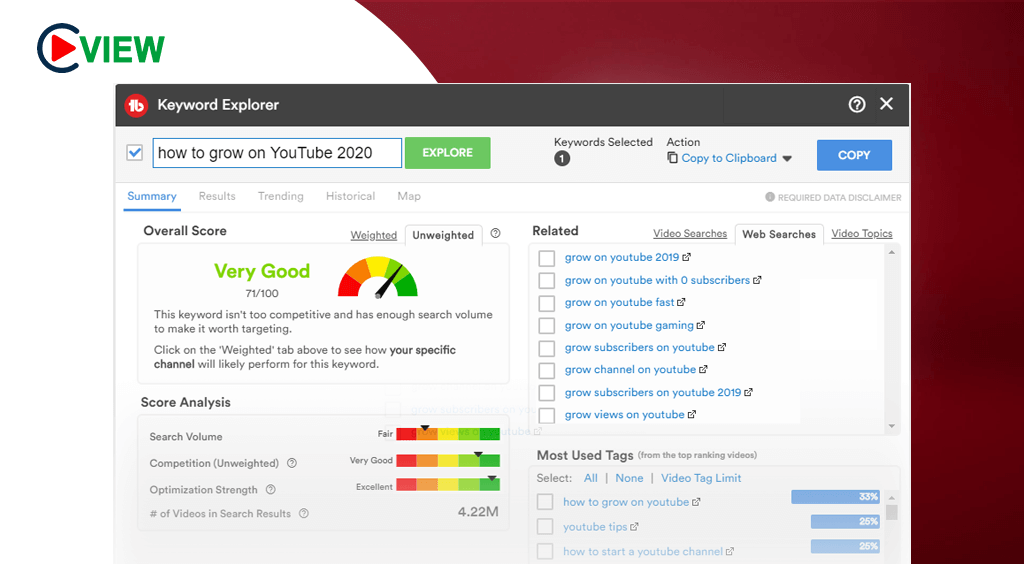This screenshot has width=1024, height=564.
Task: Open the youtube tips tag link
Action: click(x=595, y=527)
